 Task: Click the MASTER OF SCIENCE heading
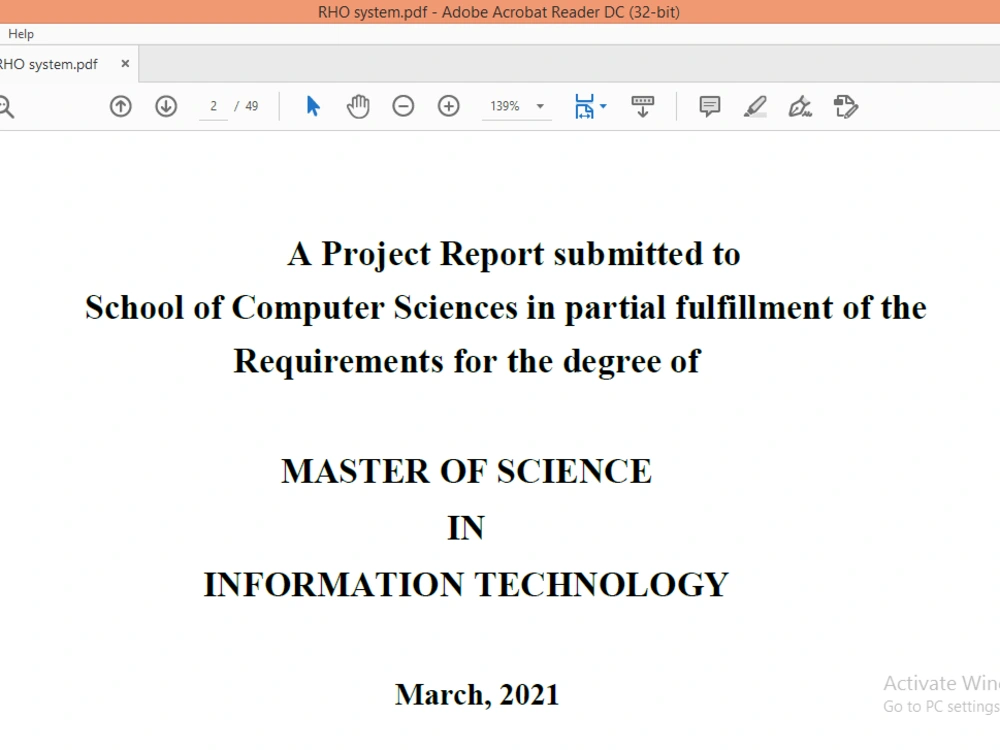(x=466, y=471)
